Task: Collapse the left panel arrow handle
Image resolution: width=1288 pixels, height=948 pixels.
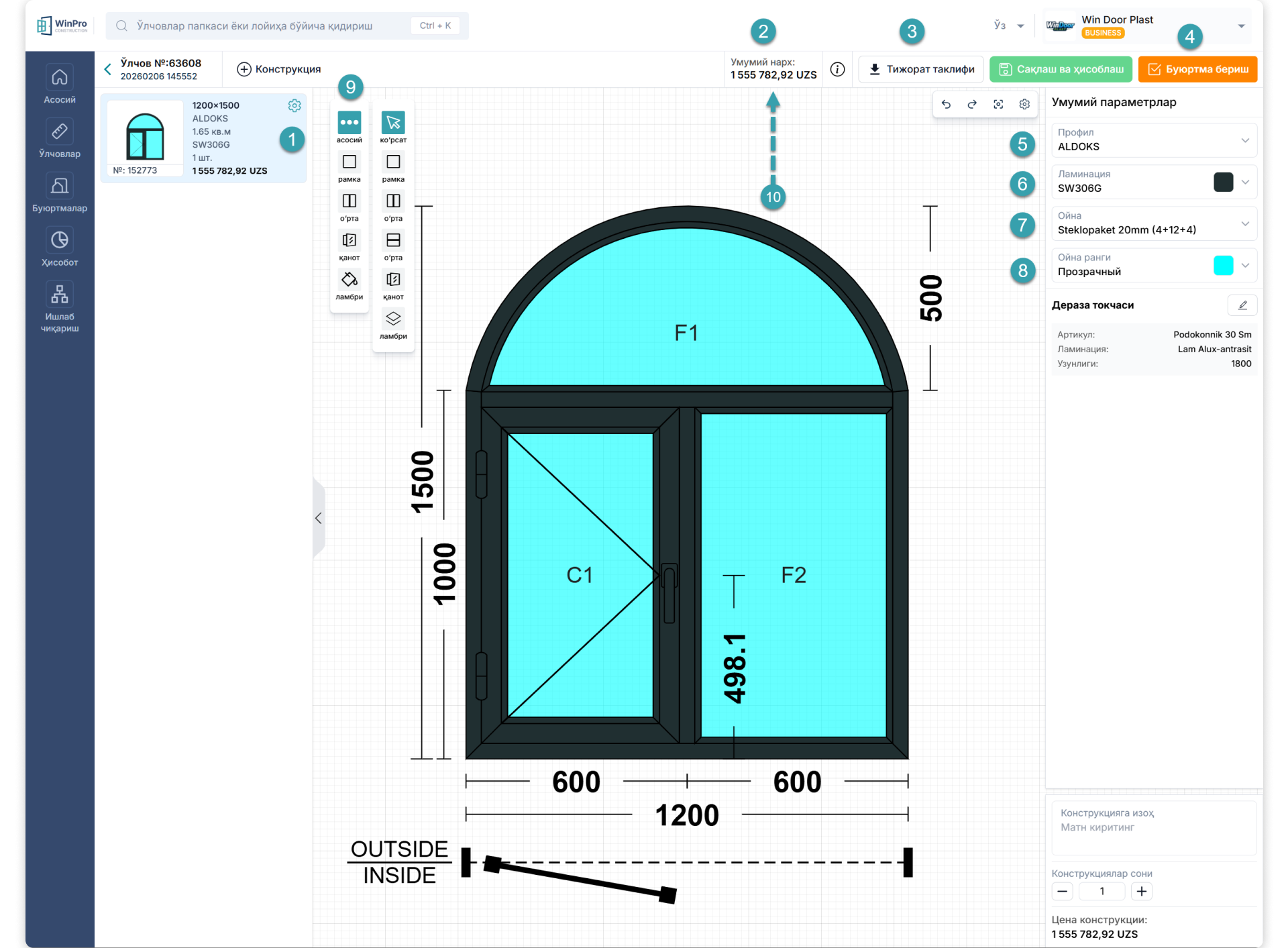Action: pyautogui.click(x=319, y=518)
